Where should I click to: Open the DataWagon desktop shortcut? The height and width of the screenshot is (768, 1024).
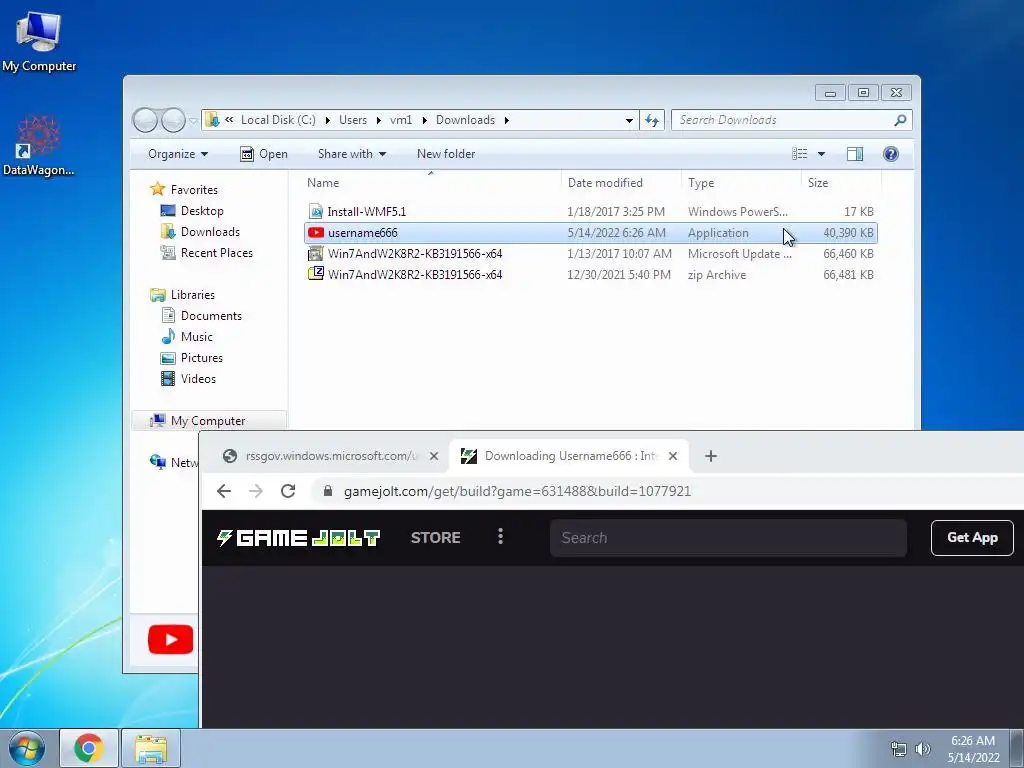39,146
